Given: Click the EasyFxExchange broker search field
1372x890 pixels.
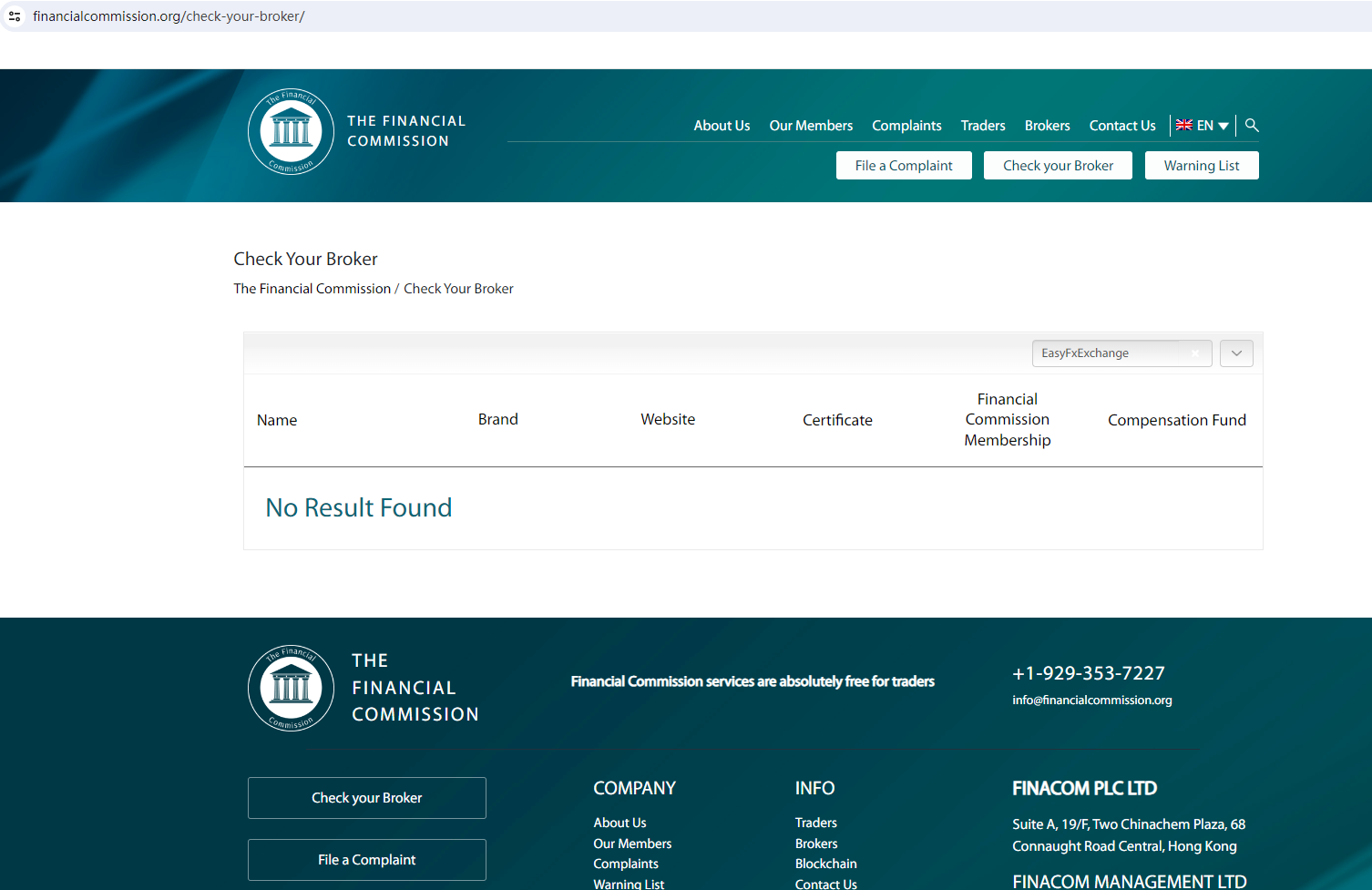Looking at the screenshot, I should [x=1111, y=353].
